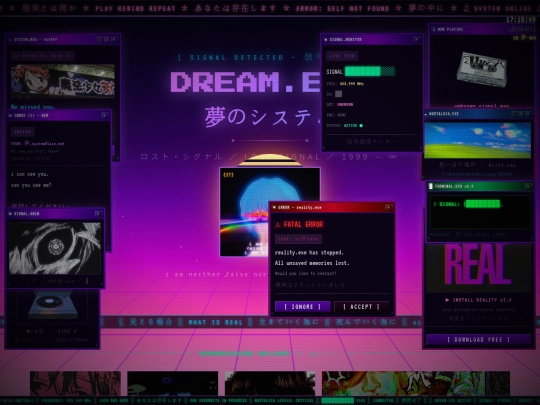
Task: Click the cassette tape in NOW PLAYING
Action: pos(482,71)
